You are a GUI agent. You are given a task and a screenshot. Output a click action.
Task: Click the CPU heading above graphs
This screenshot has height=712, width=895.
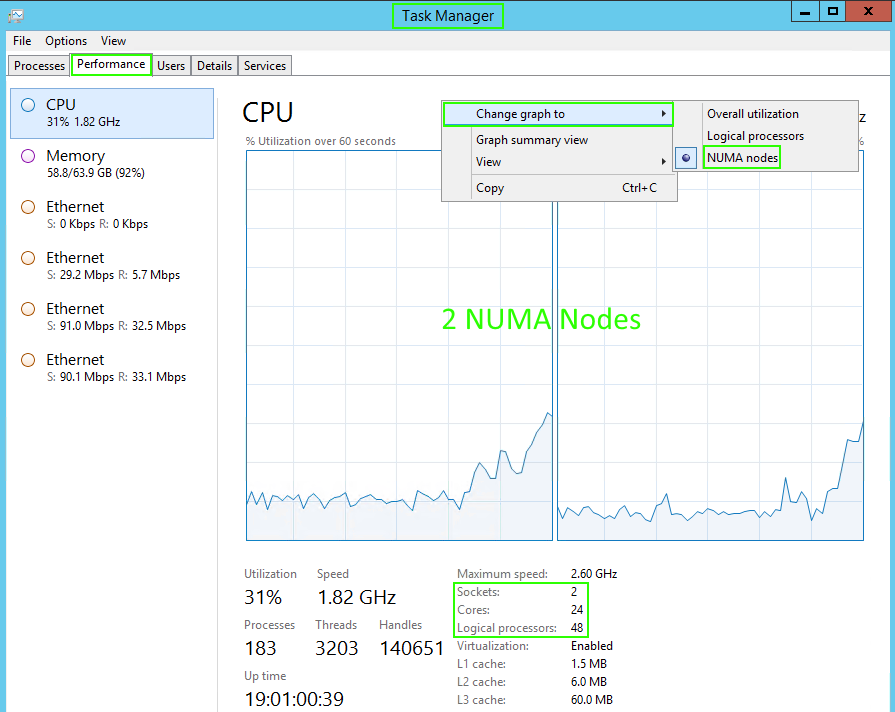[268, 112]
